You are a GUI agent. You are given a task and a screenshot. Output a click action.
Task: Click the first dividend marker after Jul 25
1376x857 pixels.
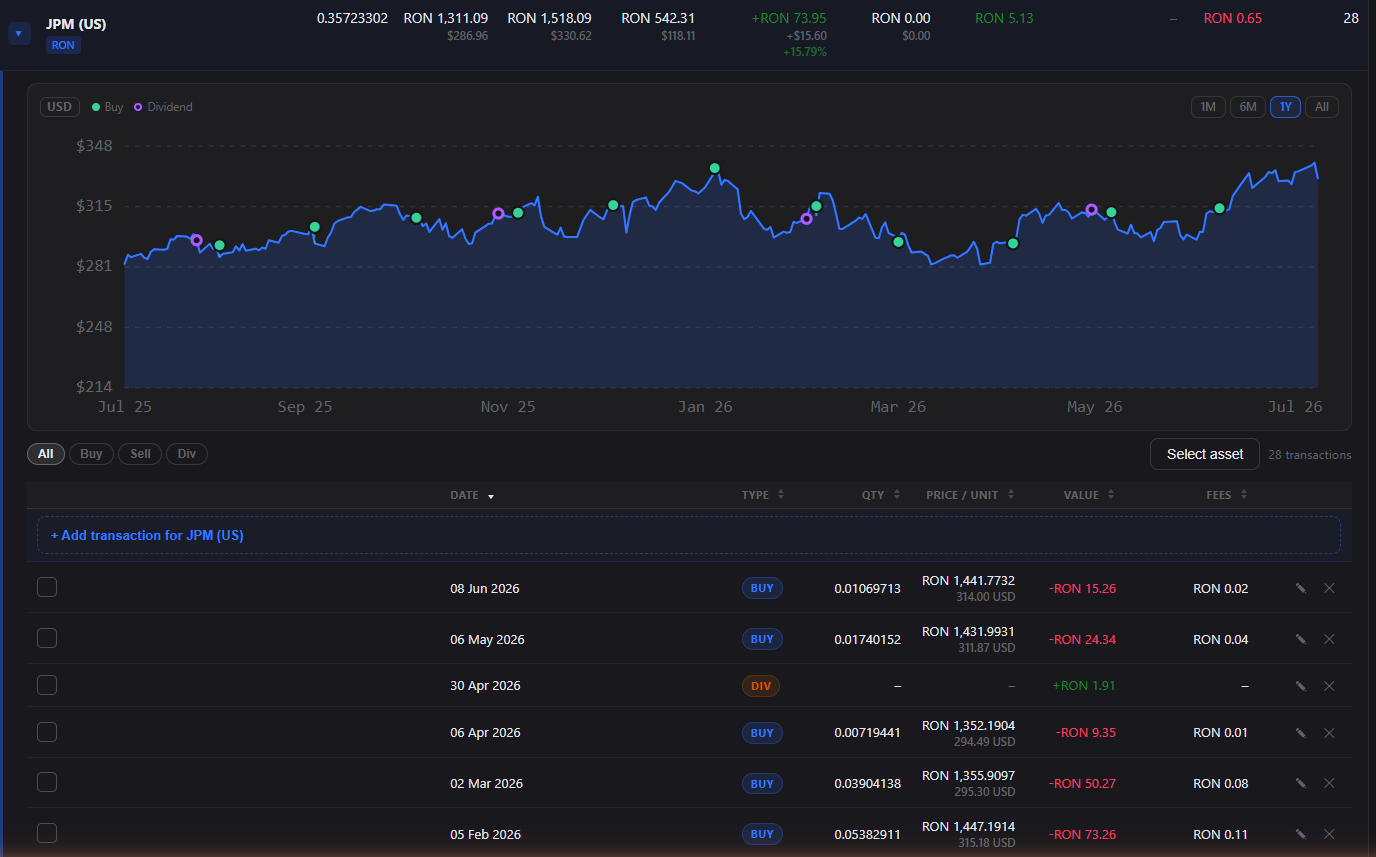(x=196, y=240)
